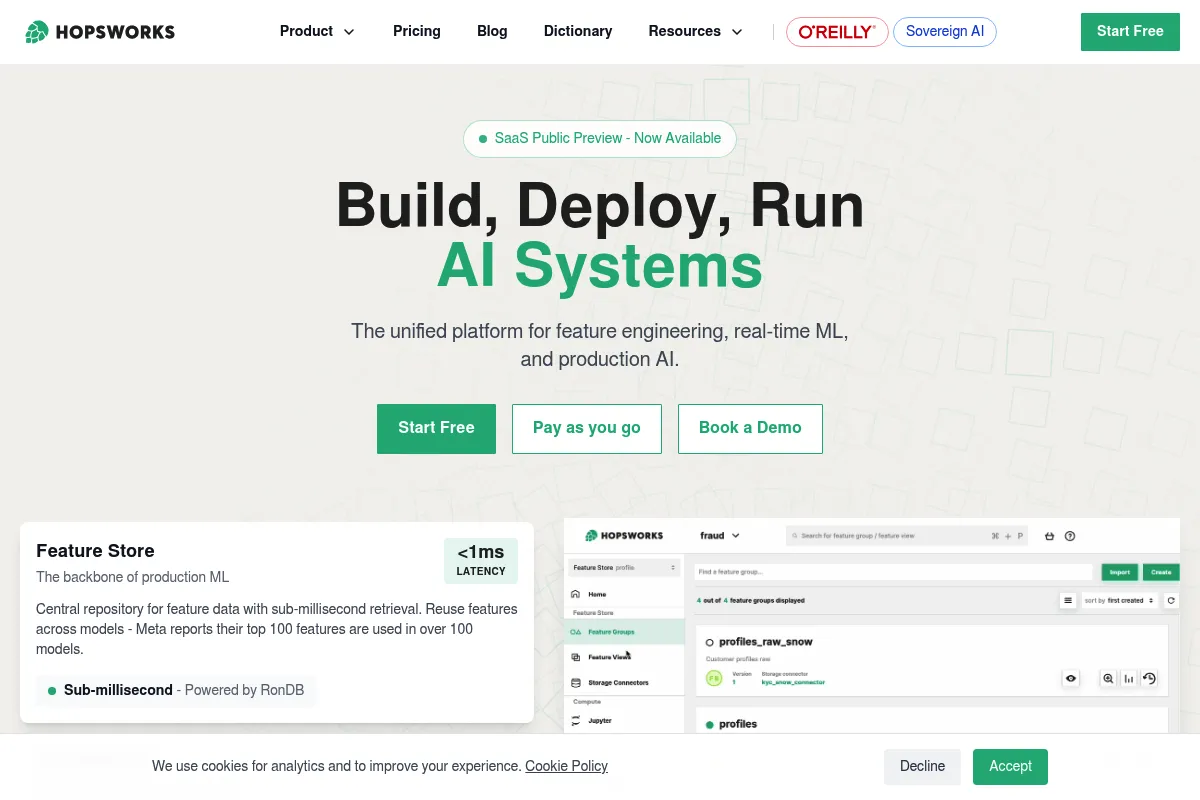This screenshot has height=800, width=1200.
Task: Click the Import button in preview
Action: click(x=1120, y=572)
